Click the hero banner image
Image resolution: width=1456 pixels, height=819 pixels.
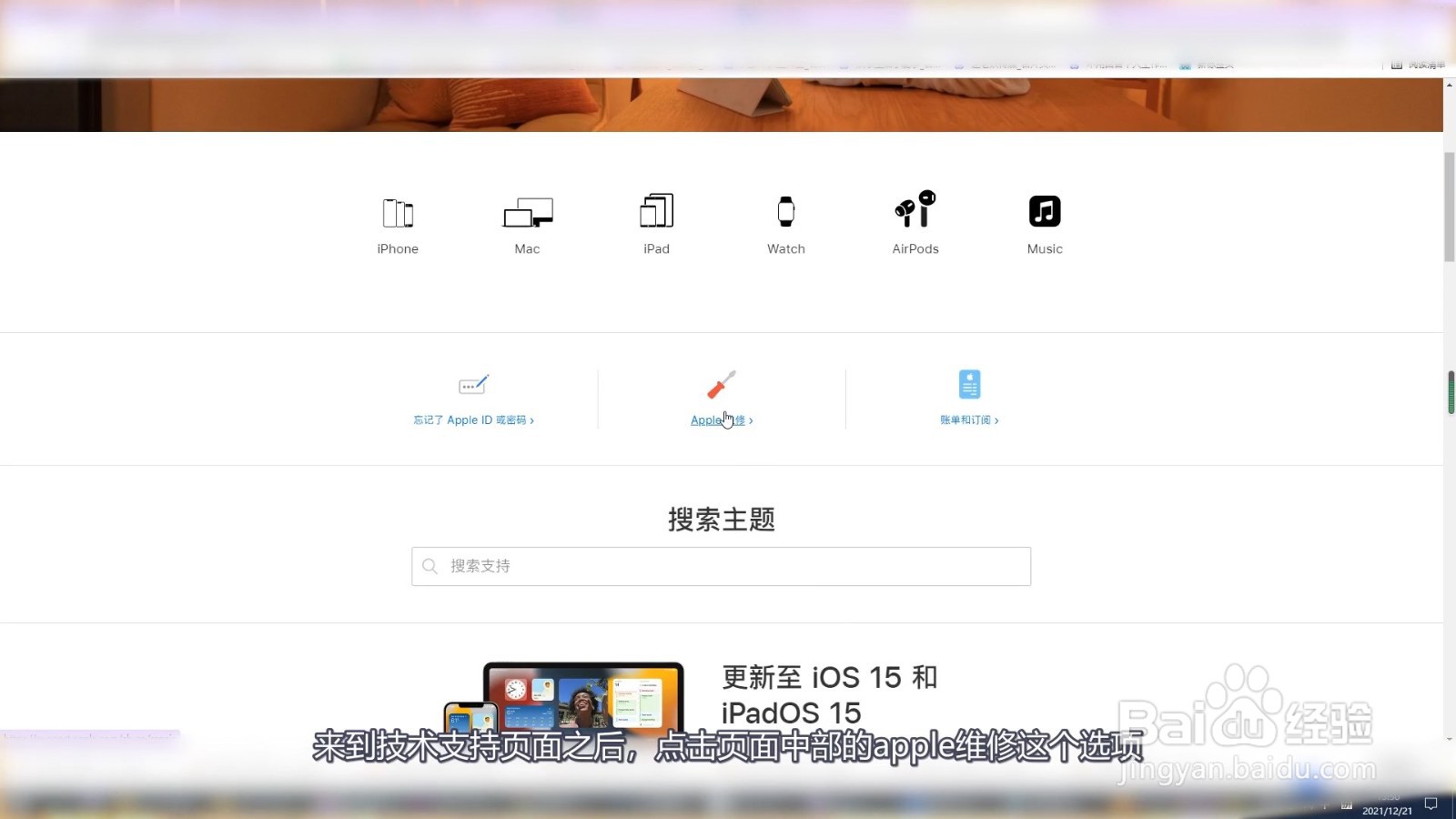click(722, 105)
